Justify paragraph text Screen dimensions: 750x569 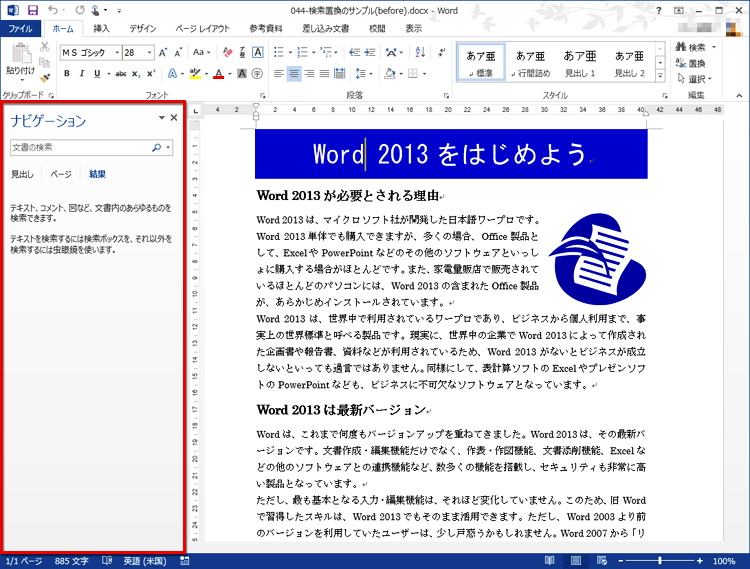(324, 74)
